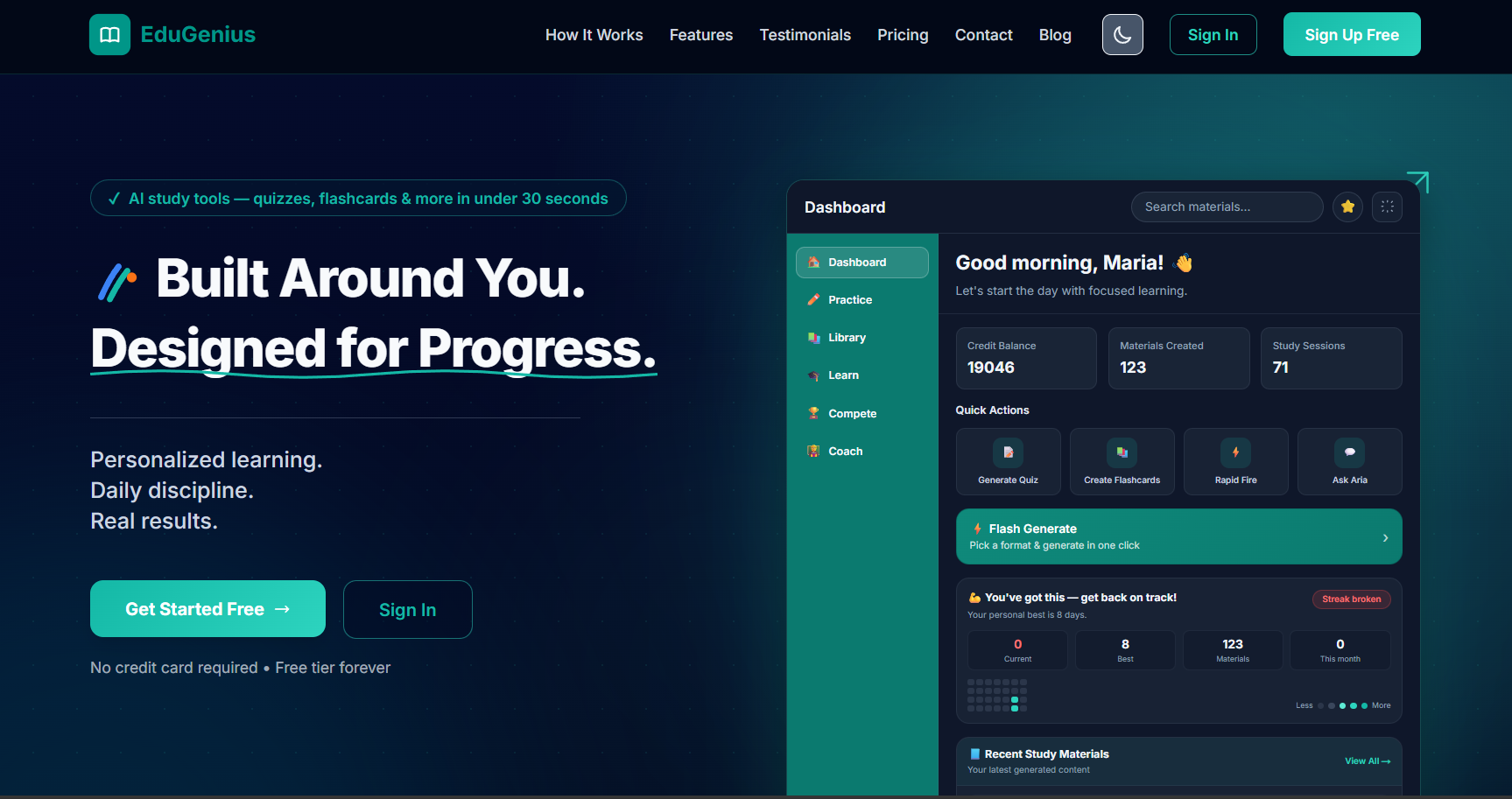The height and width of the screenshot is (799, 1512).
Task: Click the Credit Balance 19046 card
Action: point(1026,358)
